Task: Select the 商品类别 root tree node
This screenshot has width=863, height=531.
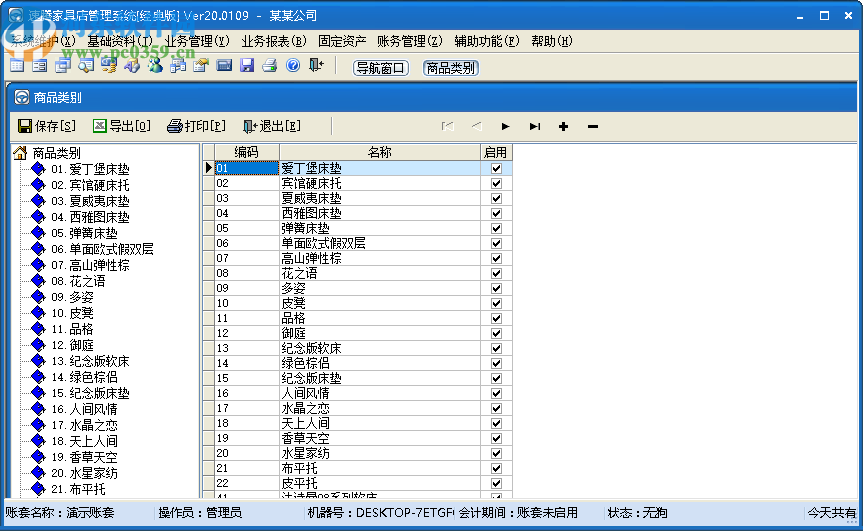Action: tap(57, 153)
